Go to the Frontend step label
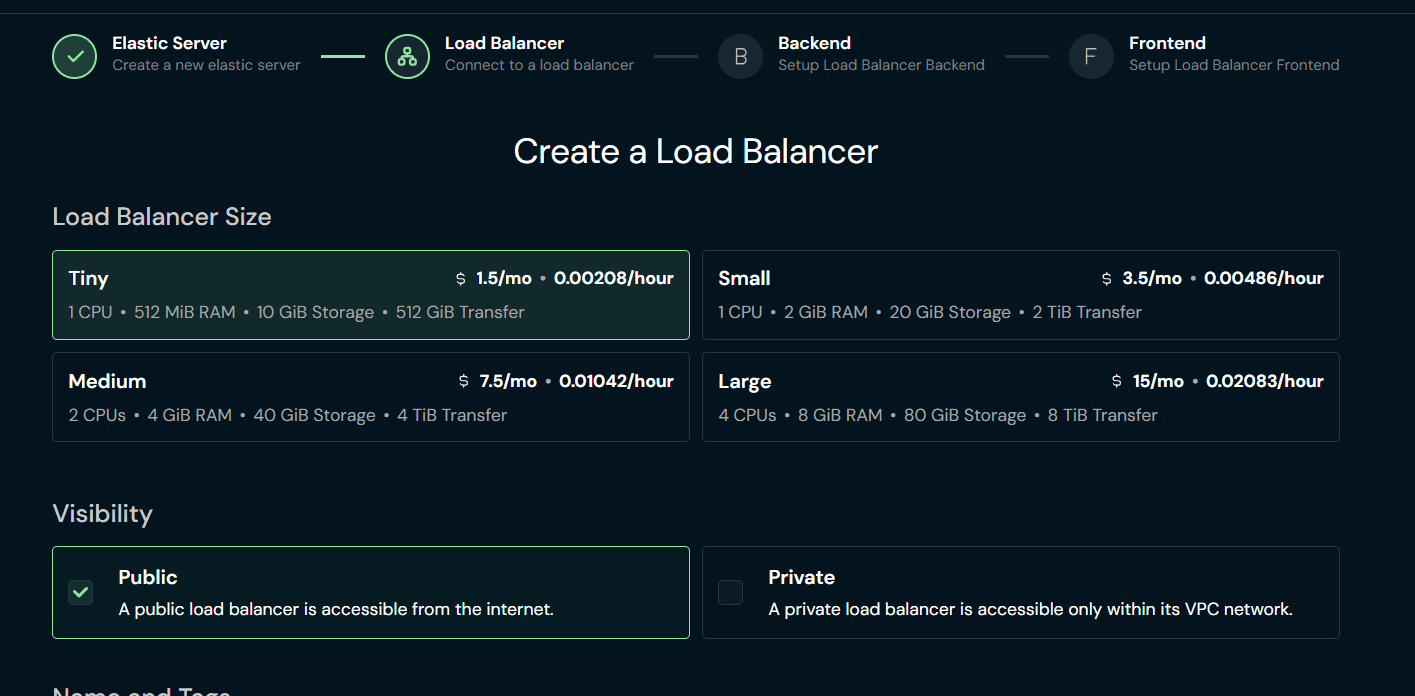Viewport: 1415px width, 696px height. click(x=1167, y=43)
